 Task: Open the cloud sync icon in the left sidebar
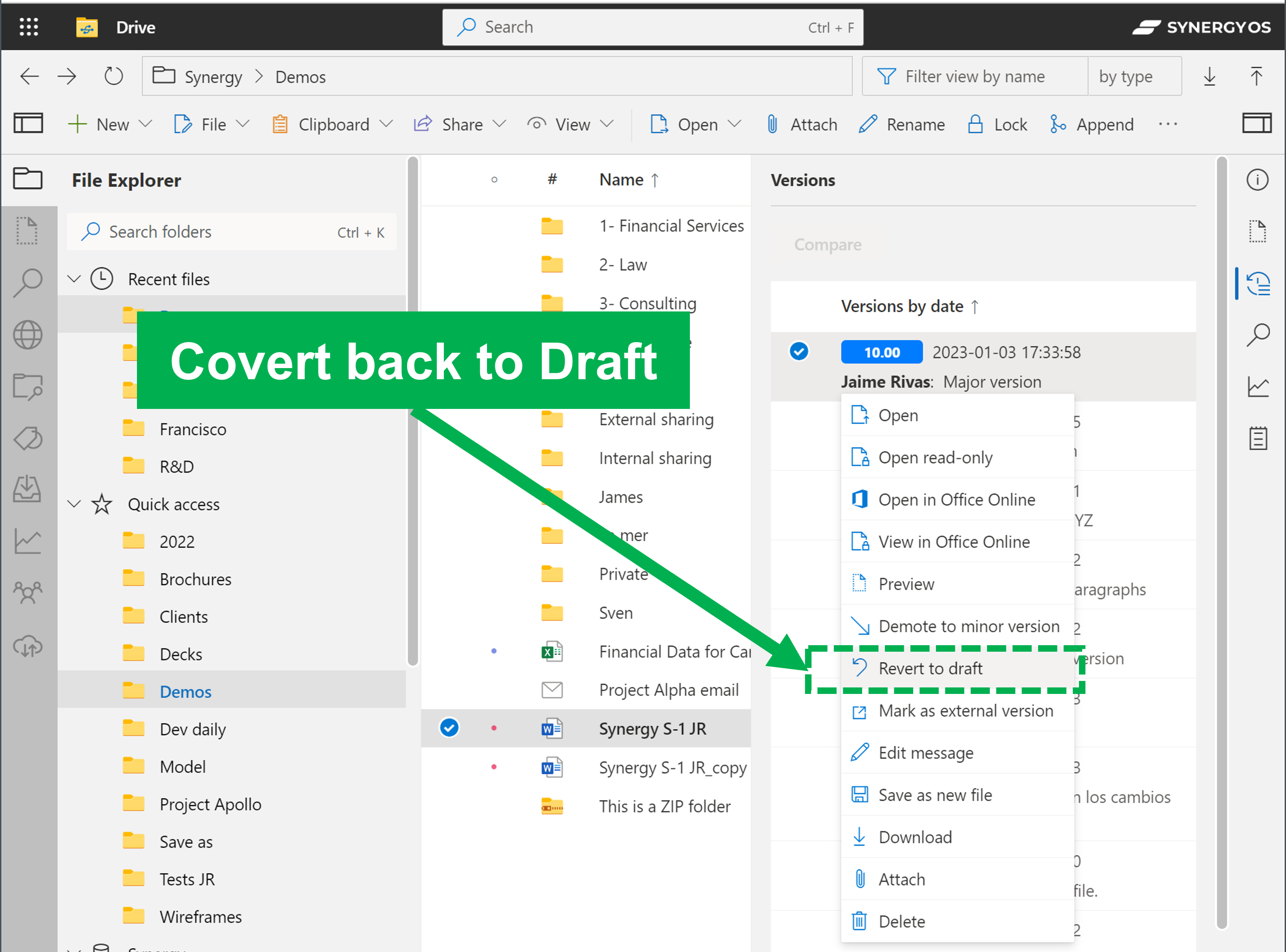(28, 646)
